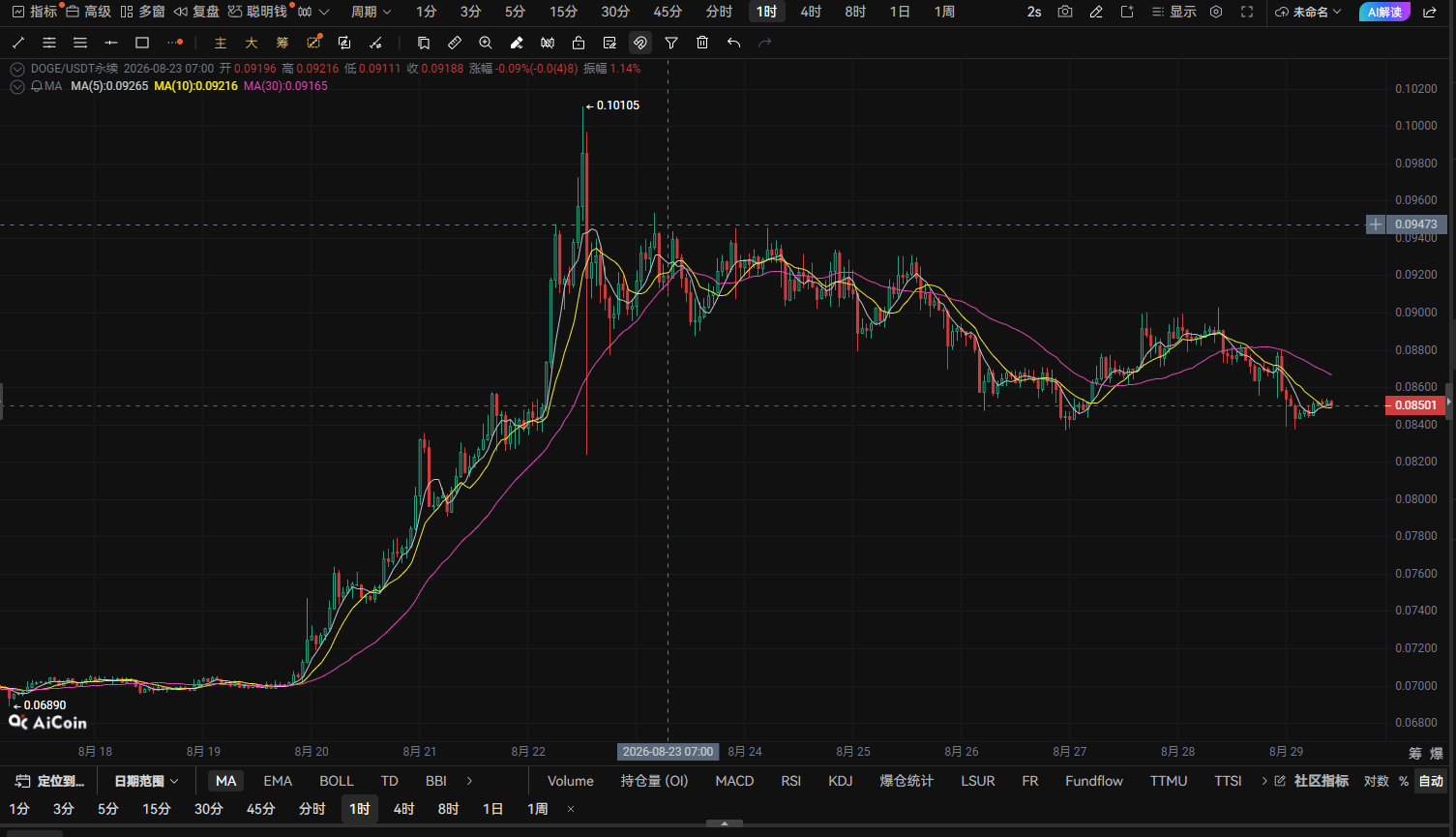Viewport: 1456px width, 837px height.
Task: Click the add-new-layout icon near camera
Action: [x=1127, y=12]
